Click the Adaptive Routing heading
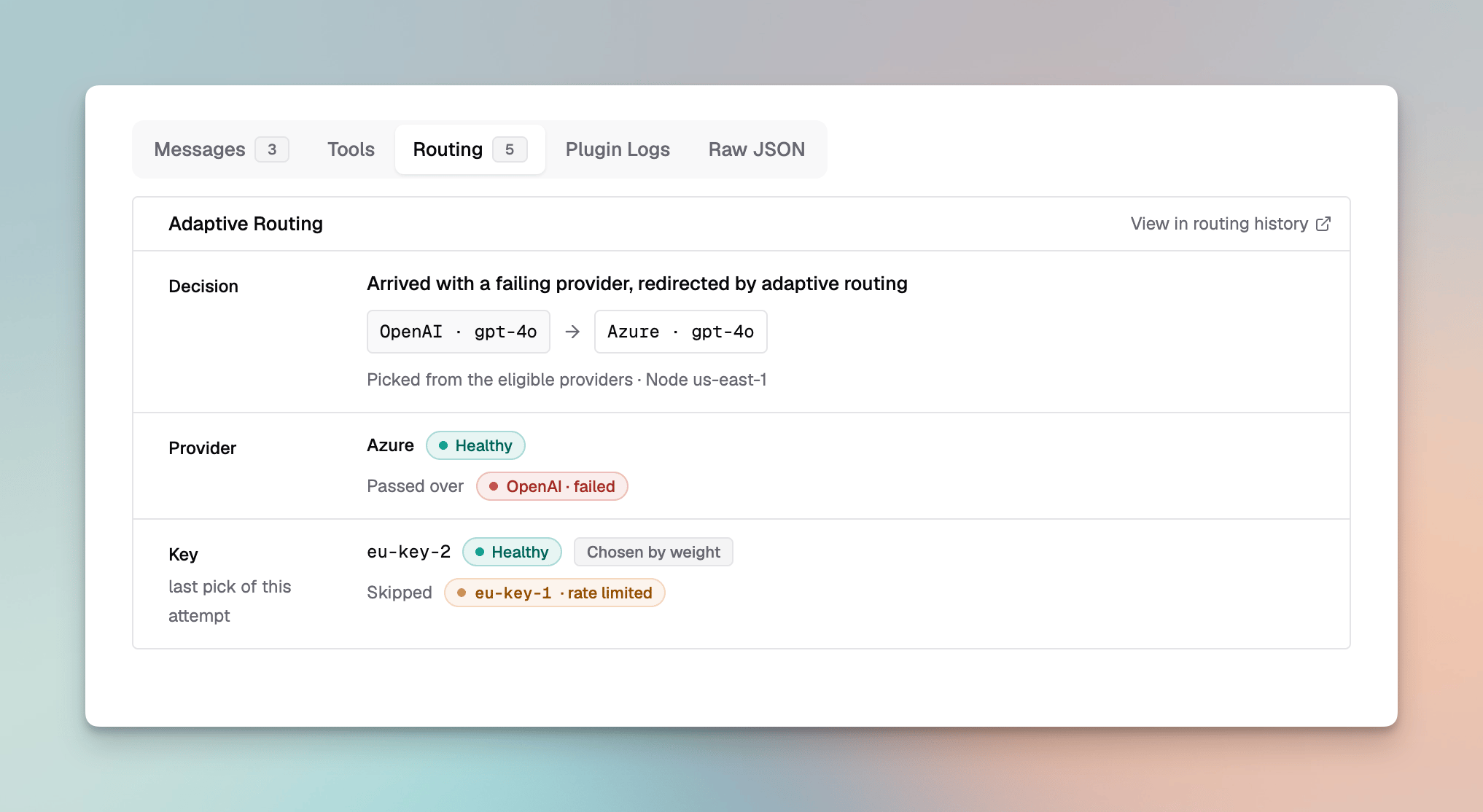Screen dimensions: 1483x812 point(246,224)
